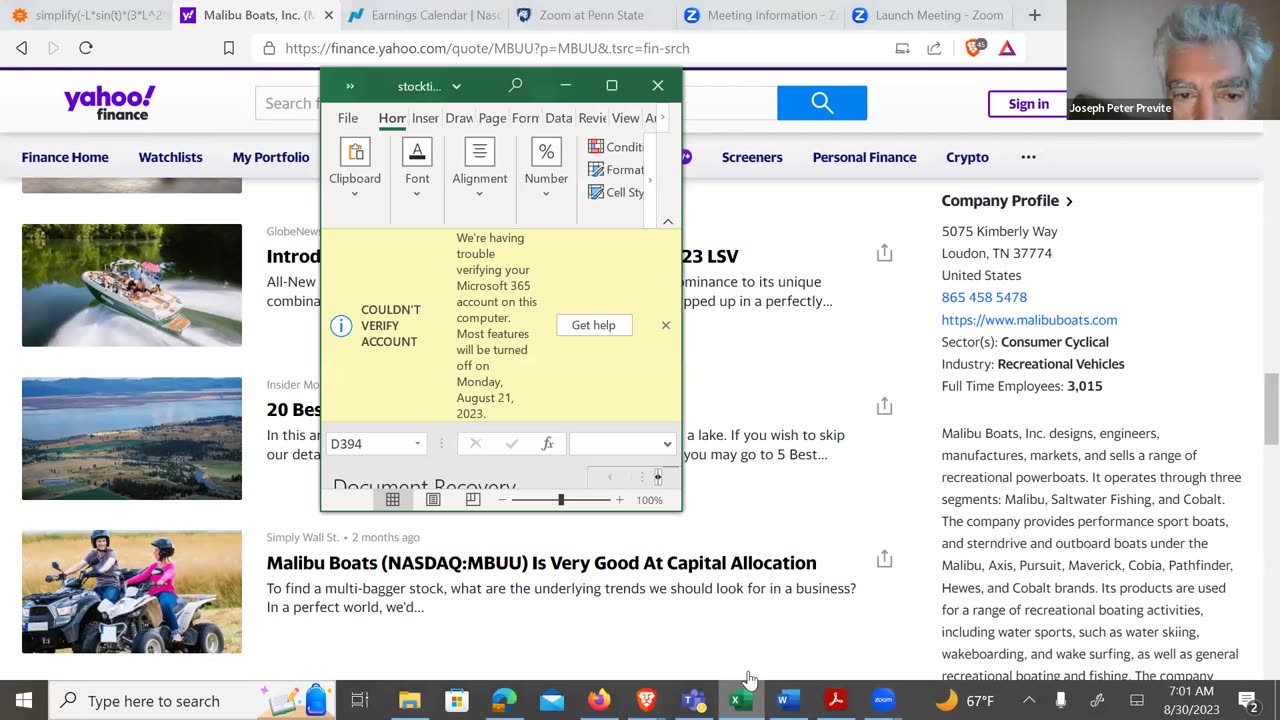The image size is (1280, 720).
Task: Open malibuboats.com company website link
Action: [x=1029, y=320]
